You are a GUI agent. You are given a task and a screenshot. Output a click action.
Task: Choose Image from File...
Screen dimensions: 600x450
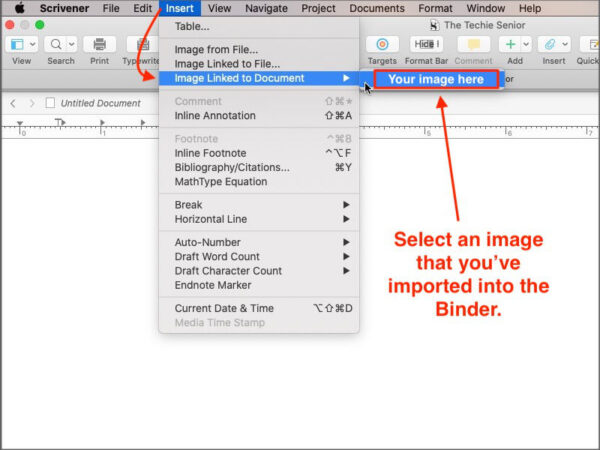click(259, 50)
